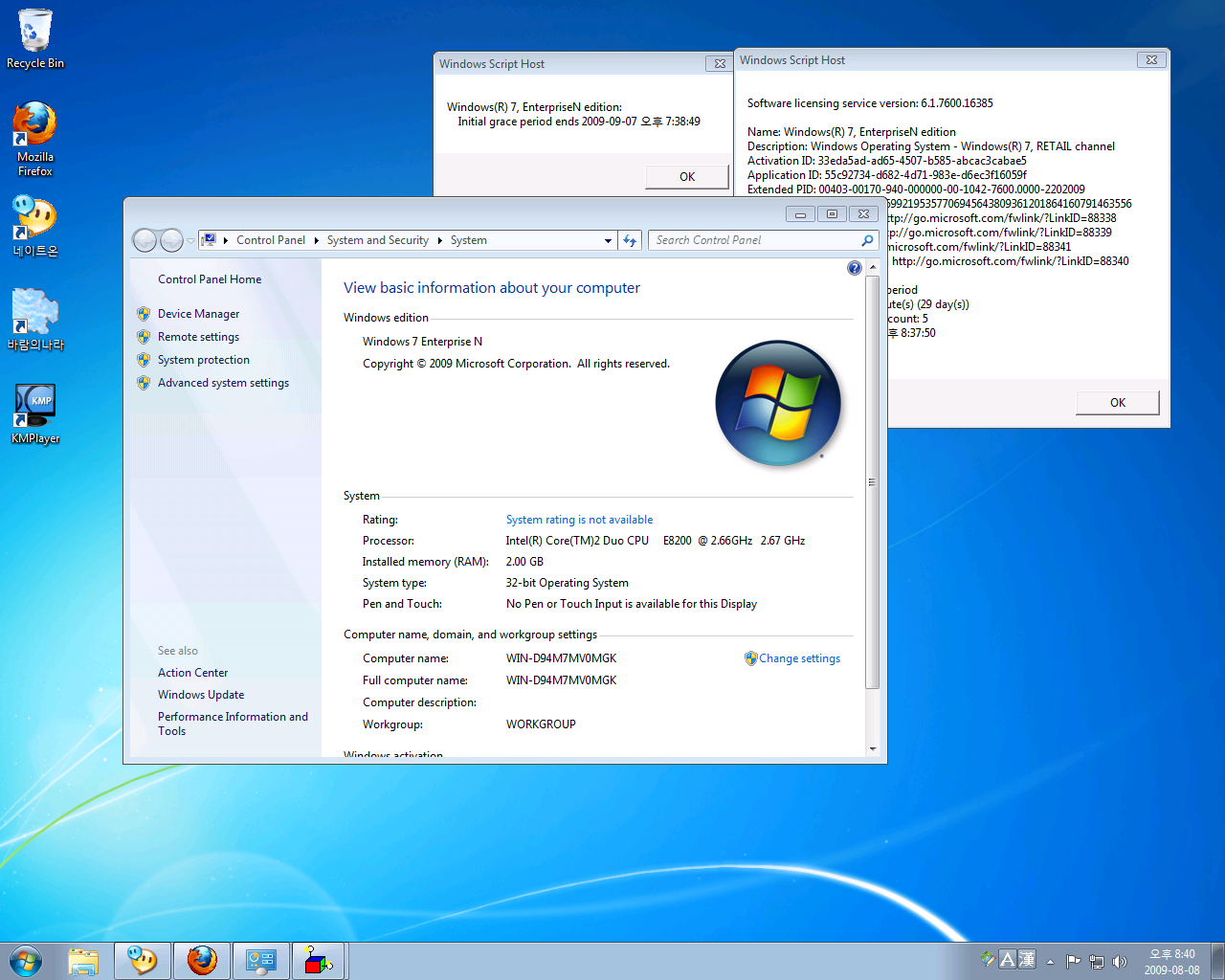Viewport: 1225px width, 980px height.
Task: Open Action Center link
Action: [x=192, y=673]
